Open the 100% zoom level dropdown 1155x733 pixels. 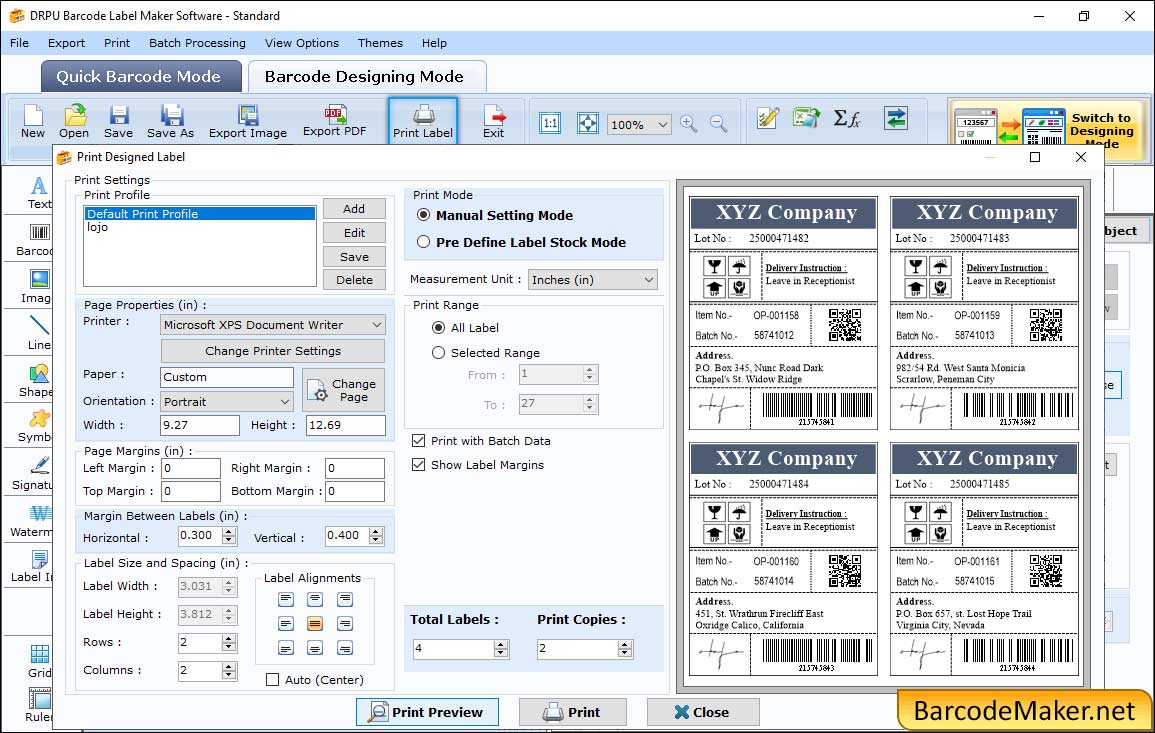[x=639, y=124]
